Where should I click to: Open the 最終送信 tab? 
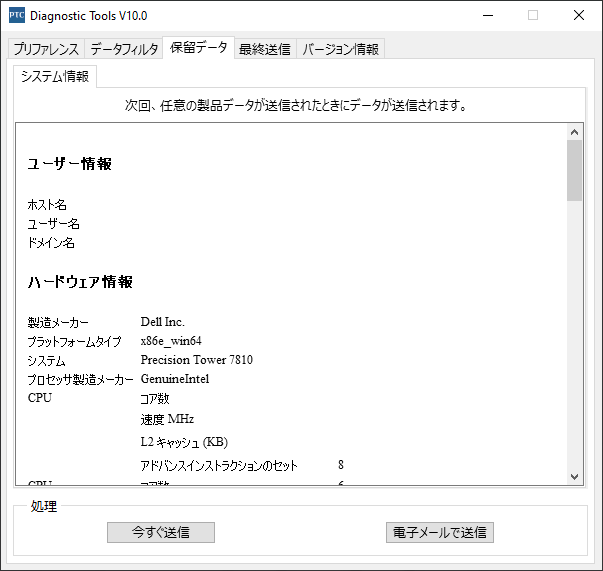(x=265, y=49)
